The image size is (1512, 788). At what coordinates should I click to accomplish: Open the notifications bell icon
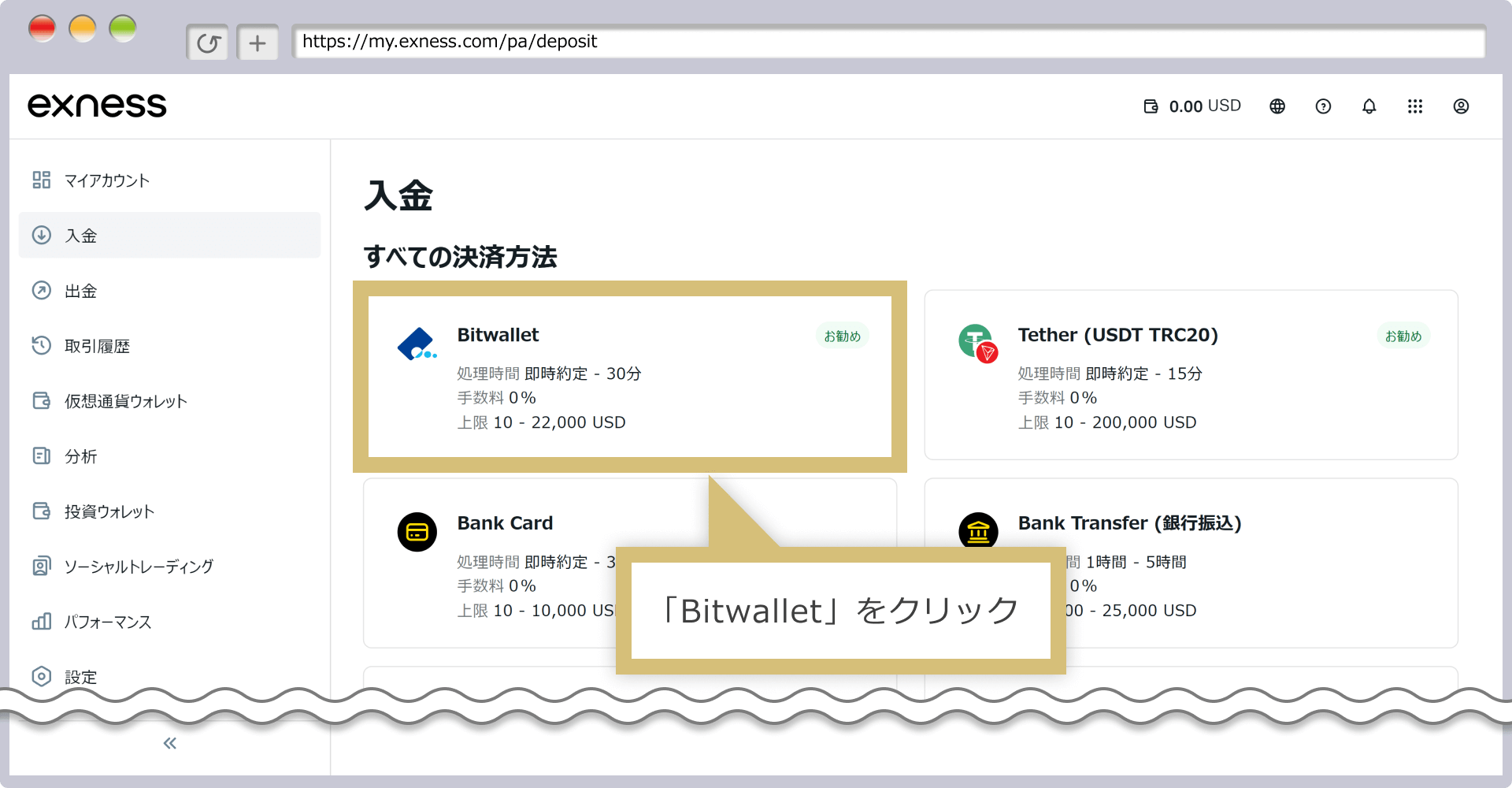1369,106
